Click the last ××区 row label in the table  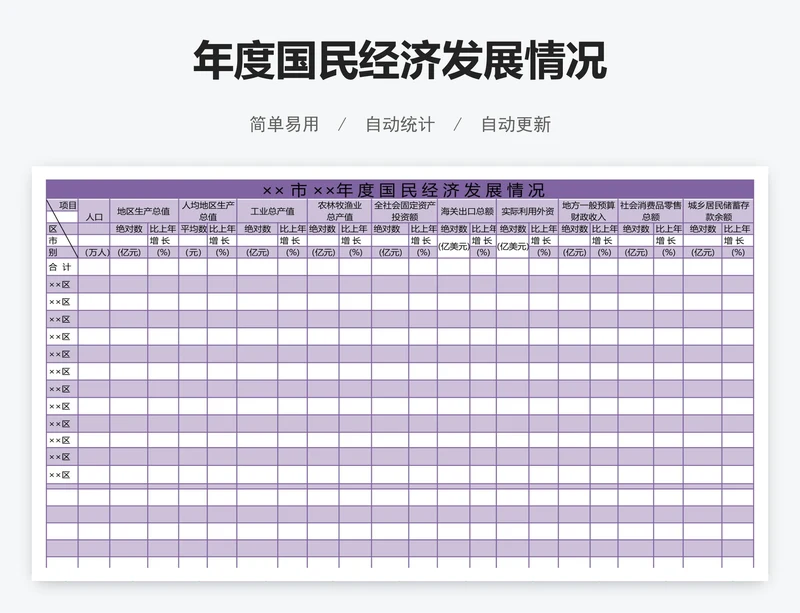59,475
